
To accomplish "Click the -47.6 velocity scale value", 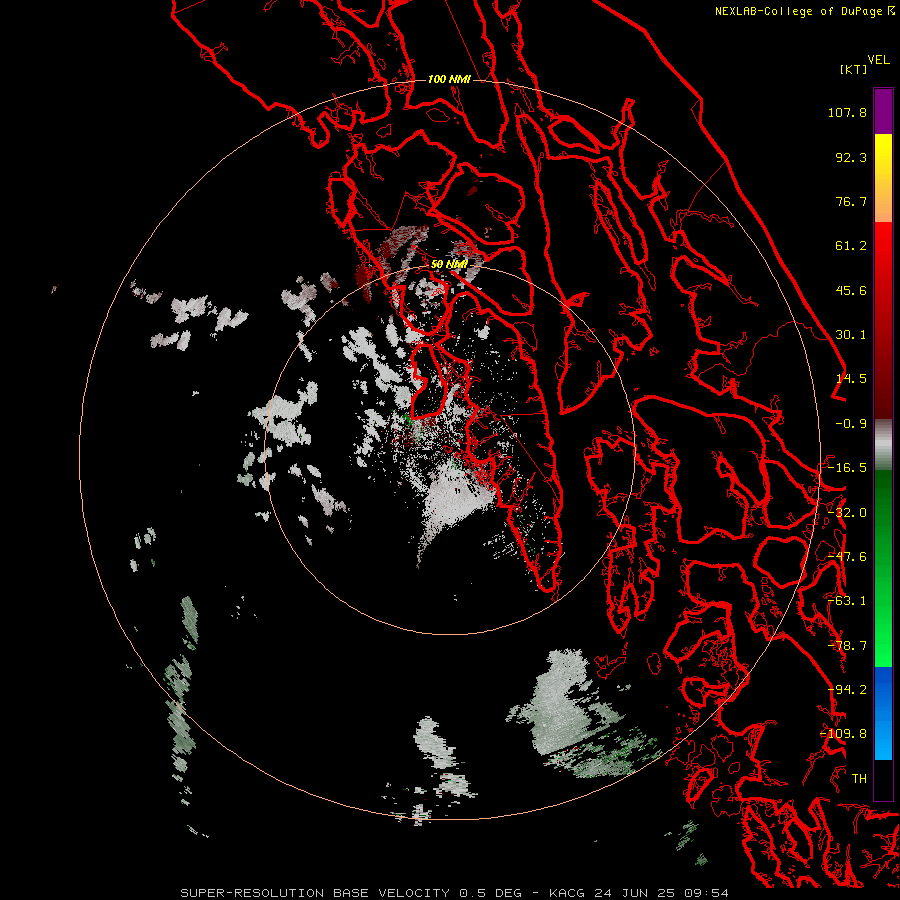I will 847,557.
